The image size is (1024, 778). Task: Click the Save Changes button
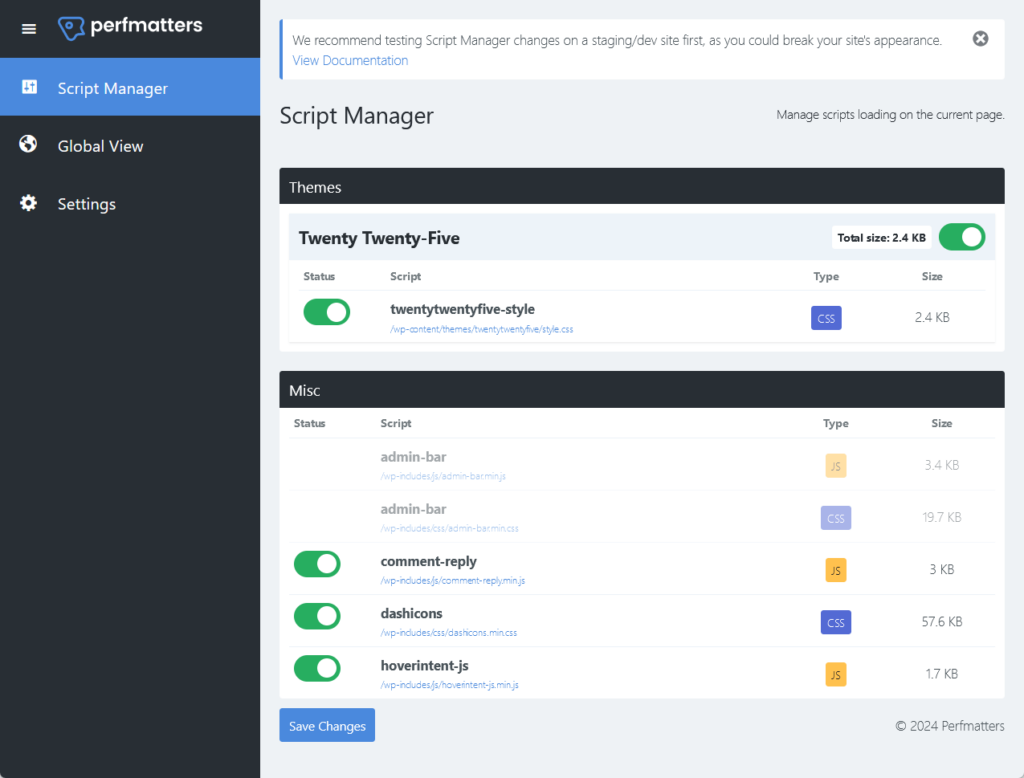tap(327, 725)
